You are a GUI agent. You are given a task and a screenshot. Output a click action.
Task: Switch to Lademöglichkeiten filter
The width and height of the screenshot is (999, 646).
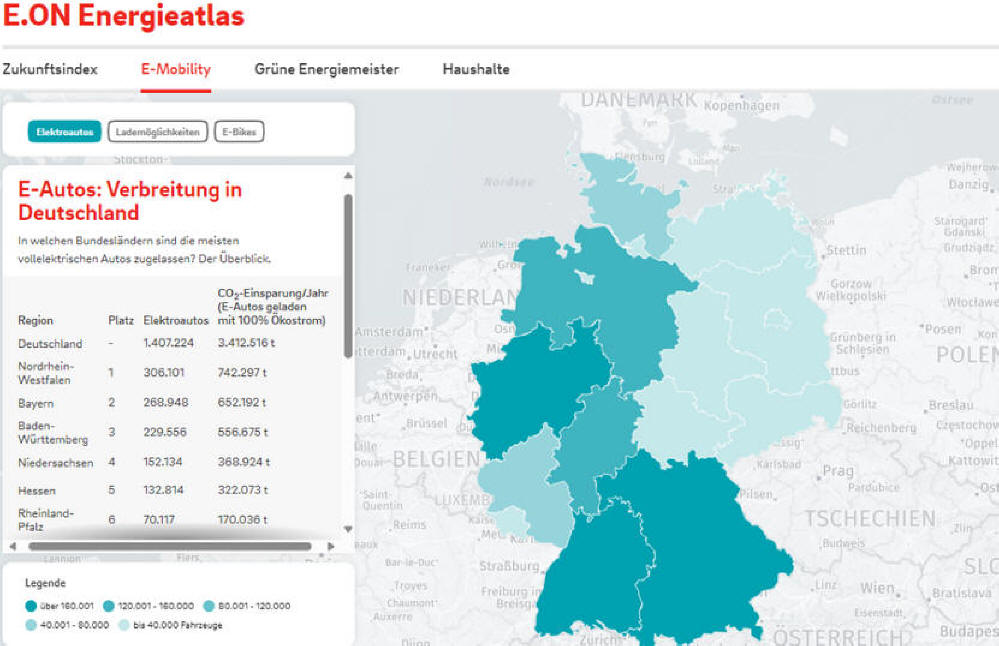(x=157, y=132)
